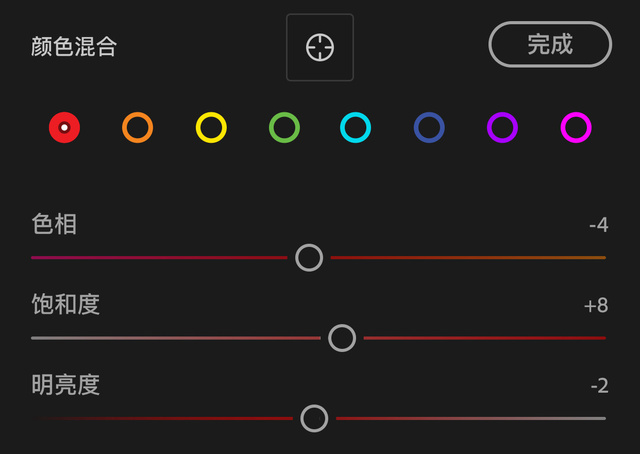Screen dimensions: 640x454
Task: Select the red color channel circle
Action: coord(64,128)
